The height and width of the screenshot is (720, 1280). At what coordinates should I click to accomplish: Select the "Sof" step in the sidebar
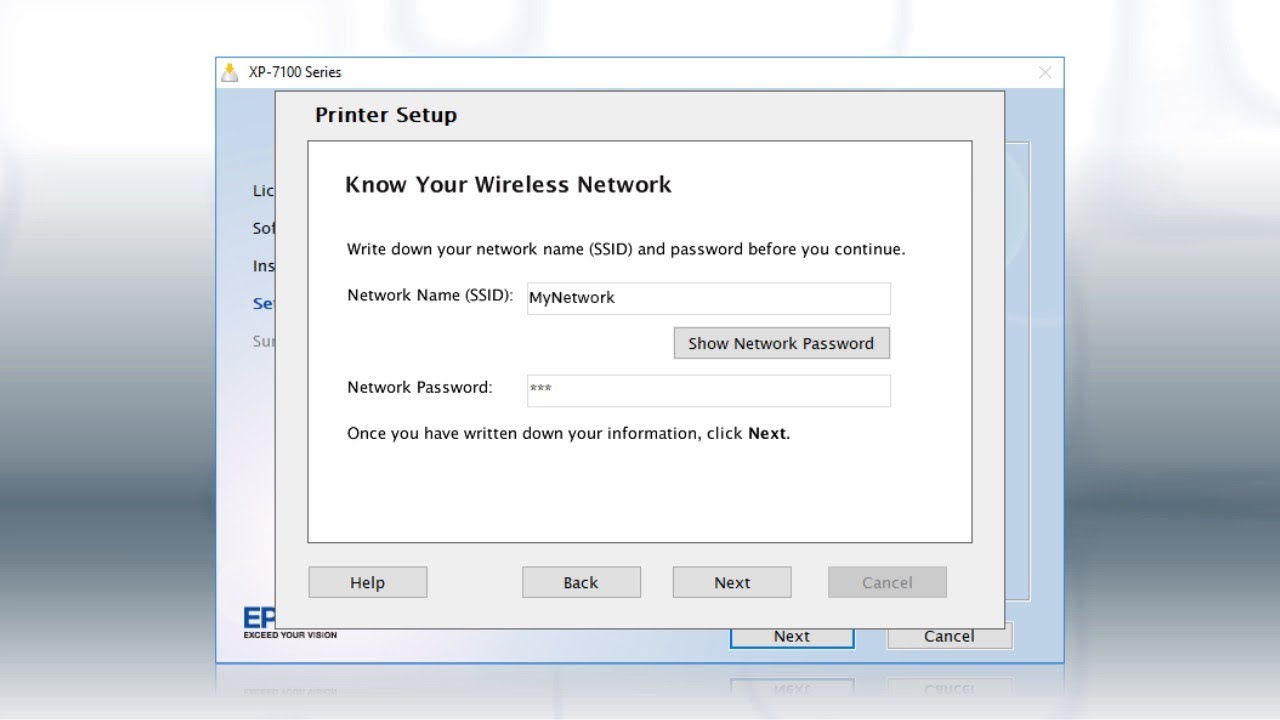263,228
